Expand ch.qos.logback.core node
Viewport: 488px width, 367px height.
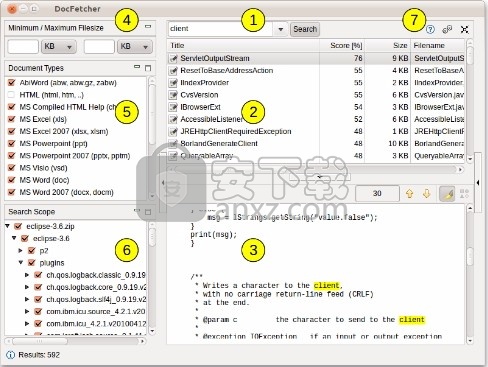(27, 287)
